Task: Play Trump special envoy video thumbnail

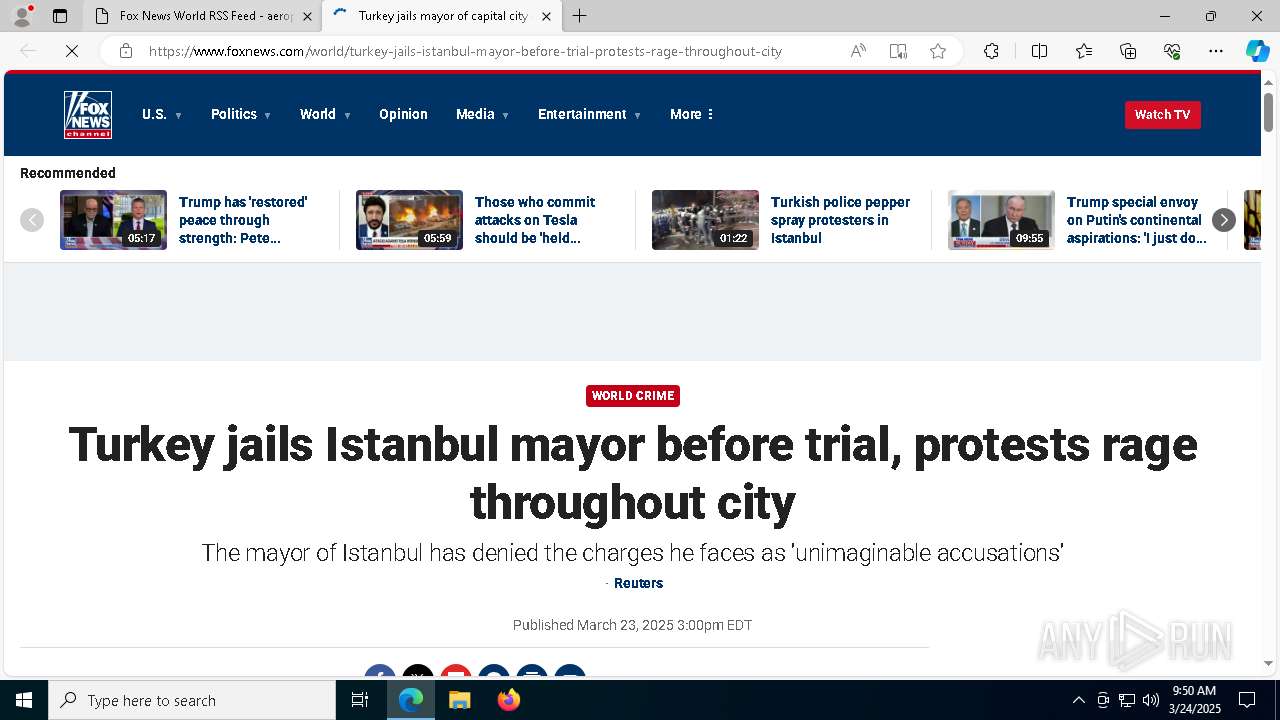Action: click(x=1001, y=220)
